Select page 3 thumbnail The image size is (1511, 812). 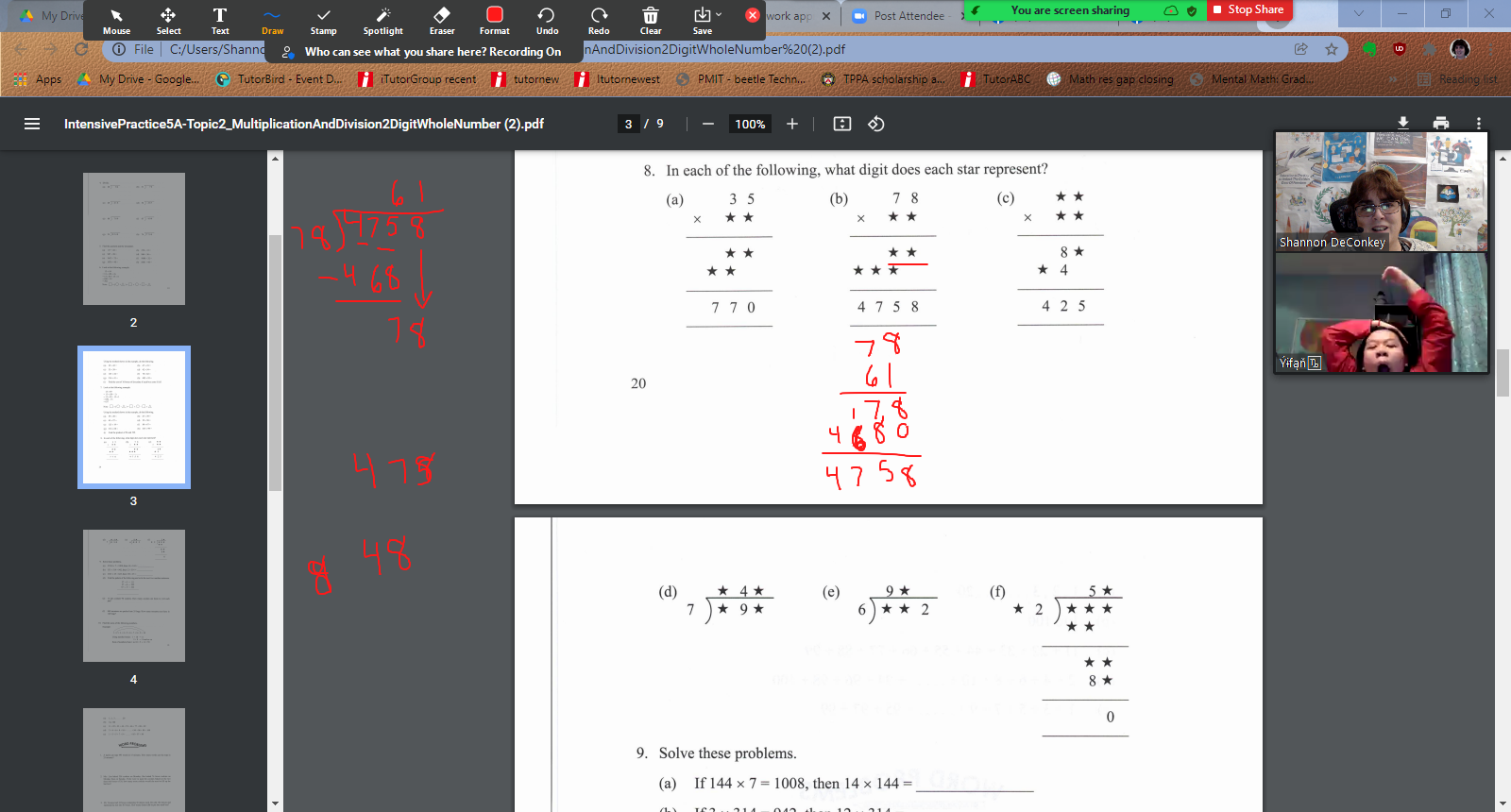(x=134, y=417)
